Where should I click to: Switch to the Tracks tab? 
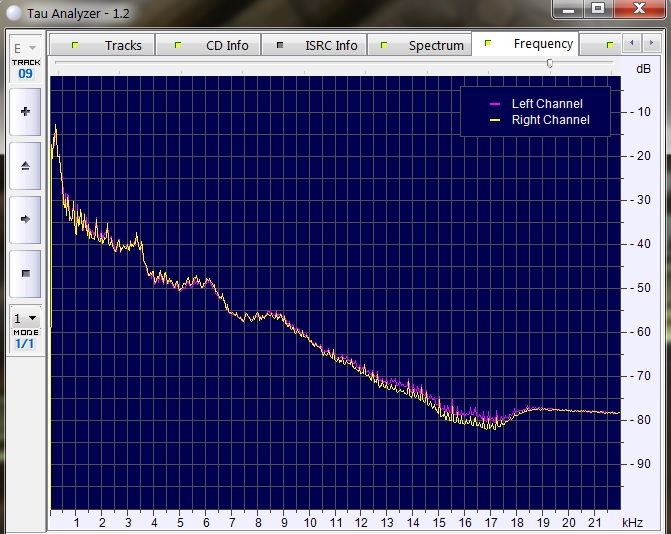[110, 45]
